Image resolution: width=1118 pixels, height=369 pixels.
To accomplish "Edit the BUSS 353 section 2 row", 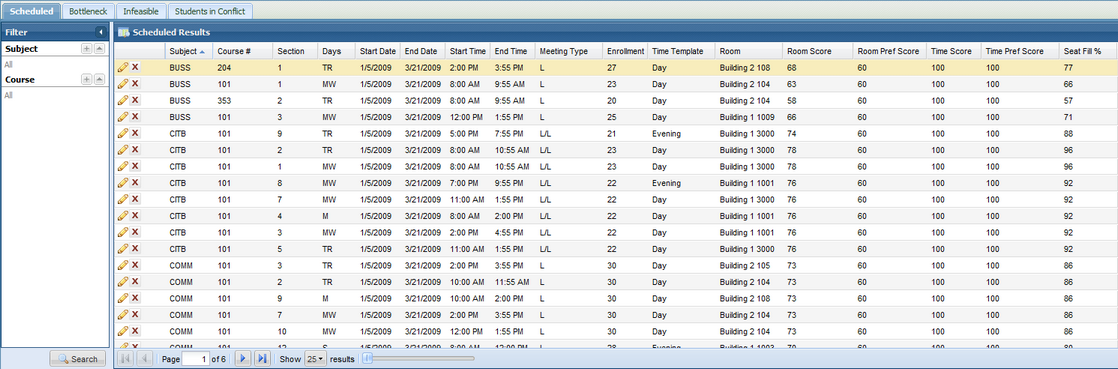I will 123,100.
